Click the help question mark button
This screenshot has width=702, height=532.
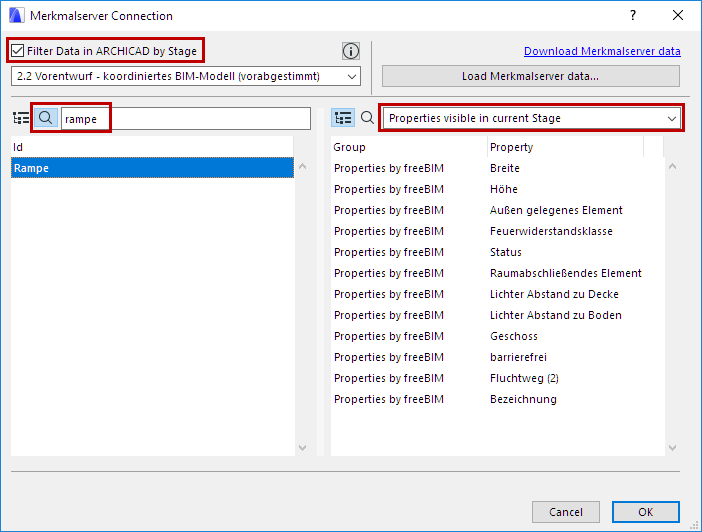pos(632,16)
